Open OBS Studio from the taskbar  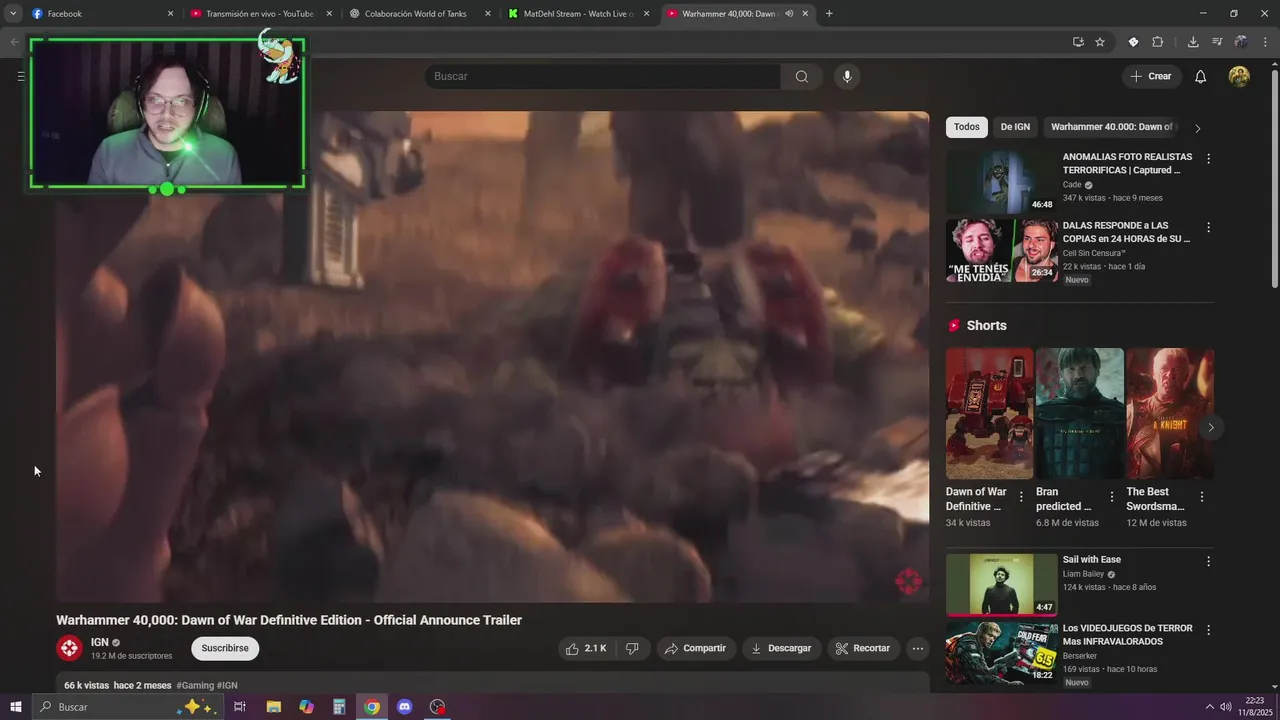(x=437, y=707)
